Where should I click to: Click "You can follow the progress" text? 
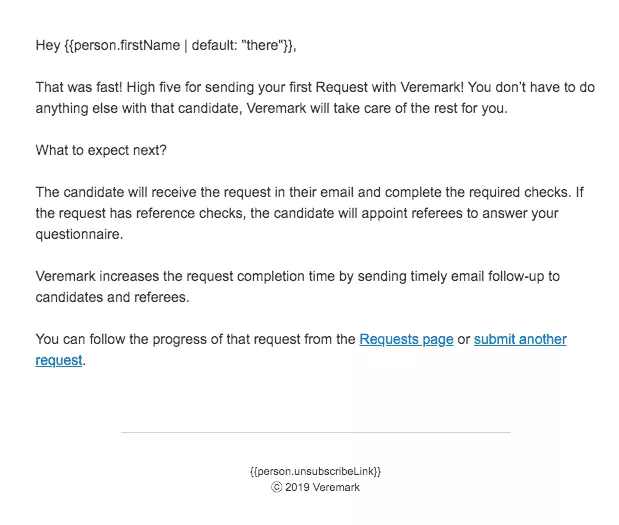point(121,339)
